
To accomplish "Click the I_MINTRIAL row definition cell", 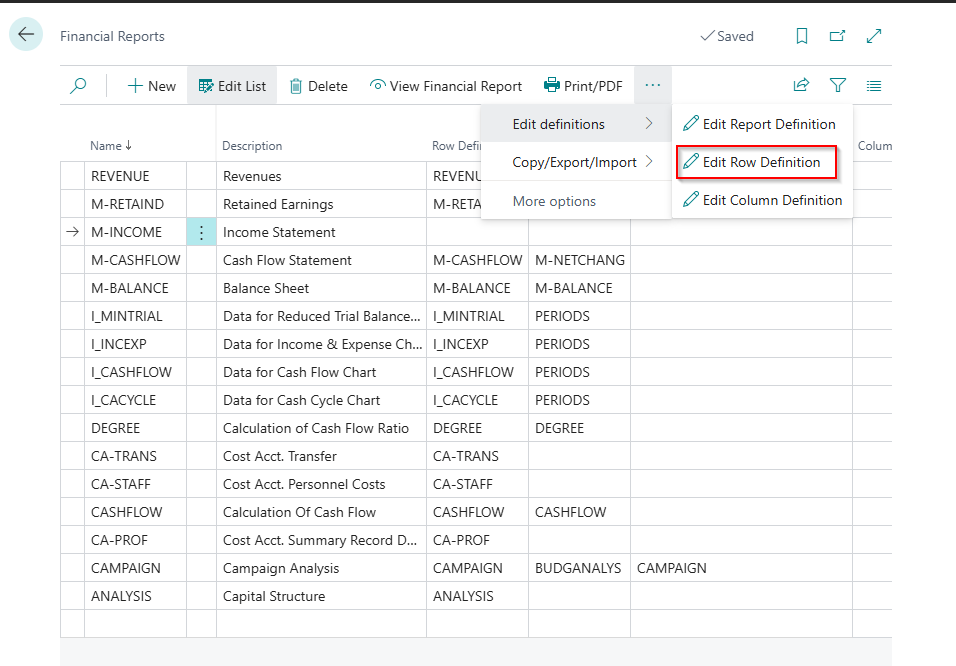I will coord(477,317).
